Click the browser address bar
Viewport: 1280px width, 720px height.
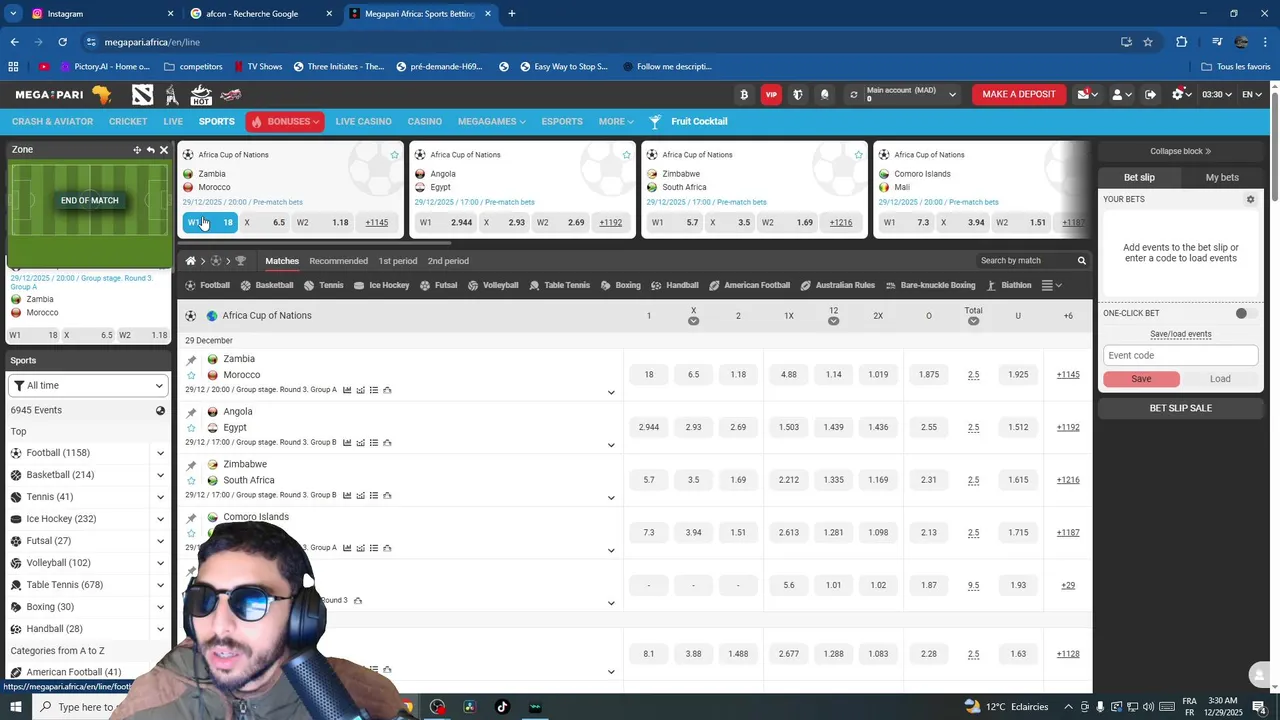coord(600,42)
